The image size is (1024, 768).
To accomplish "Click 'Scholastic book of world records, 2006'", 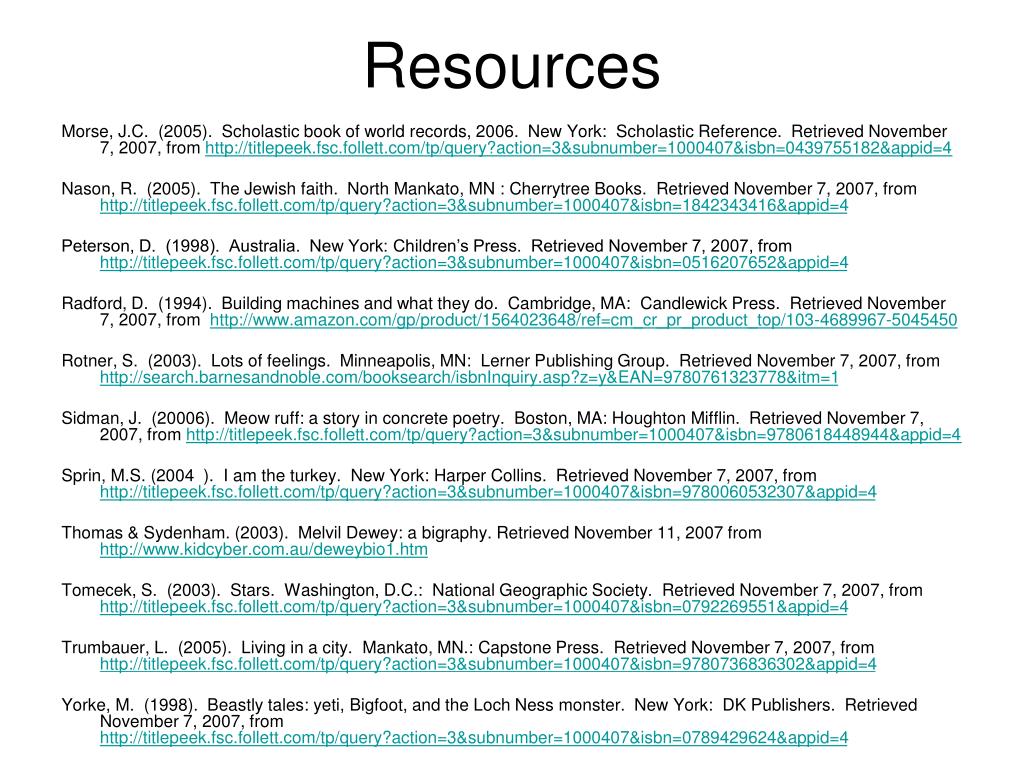I will coord(369,132).
